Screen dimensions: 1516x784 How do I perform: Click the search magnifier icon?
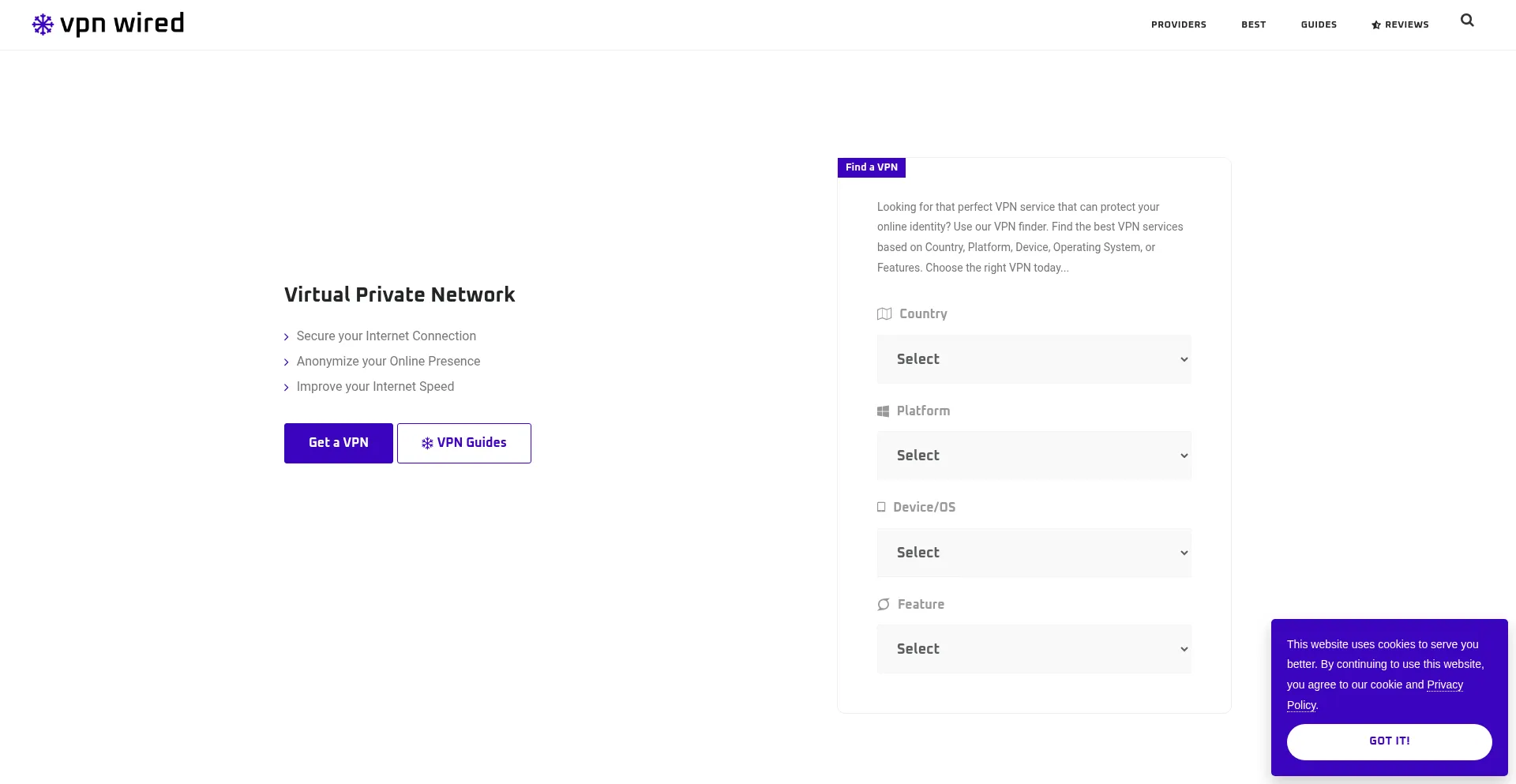click(x=1467, y=21)
